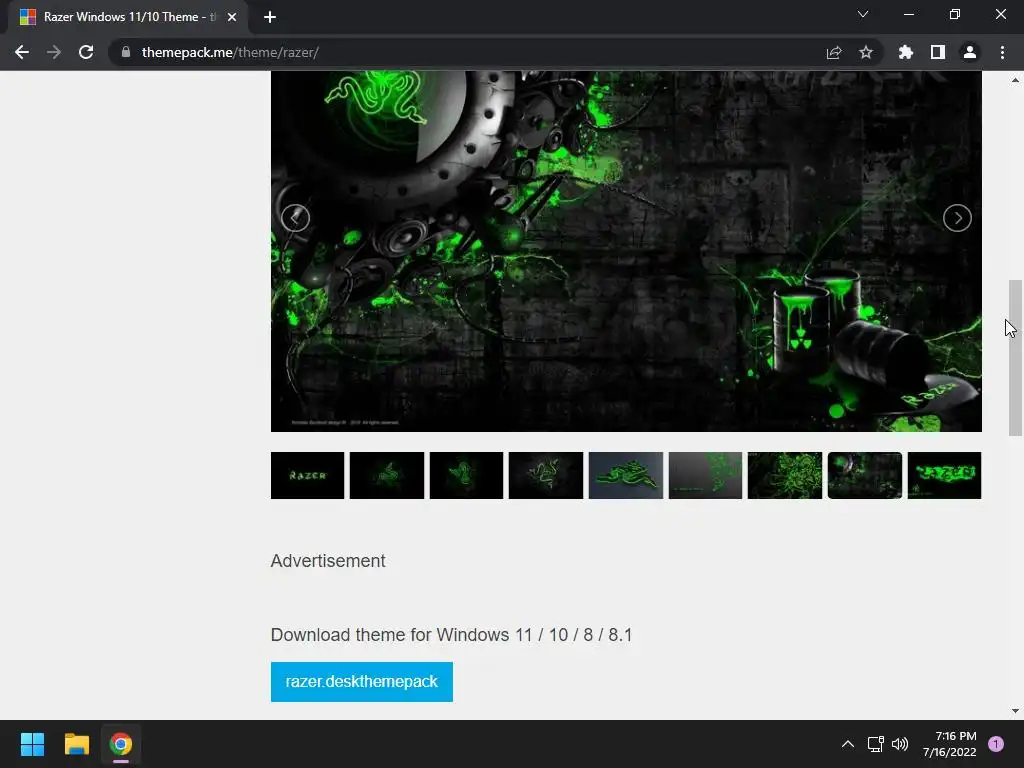Select the ninth thumbnail with green graffiti text
The image size is (1024, 768).
944,475
